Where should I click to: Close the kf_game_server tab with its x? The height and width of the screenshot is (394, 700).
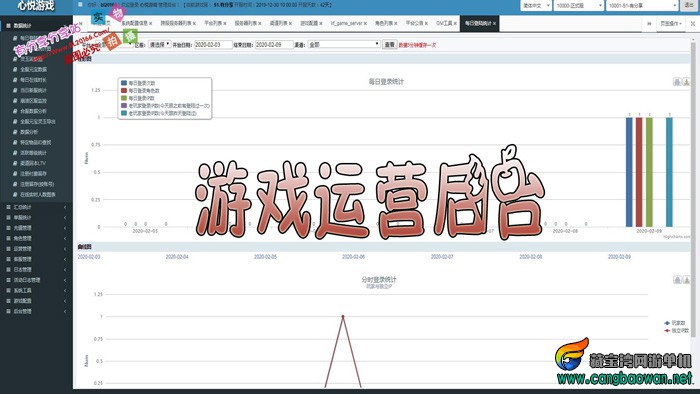(365, 23)
